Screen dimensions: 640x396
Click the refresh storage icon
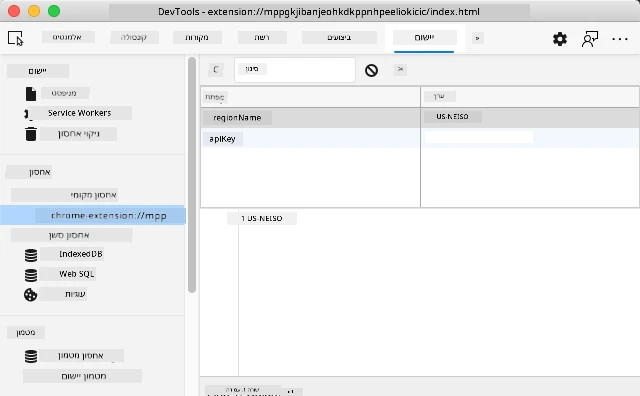(216, 69)
